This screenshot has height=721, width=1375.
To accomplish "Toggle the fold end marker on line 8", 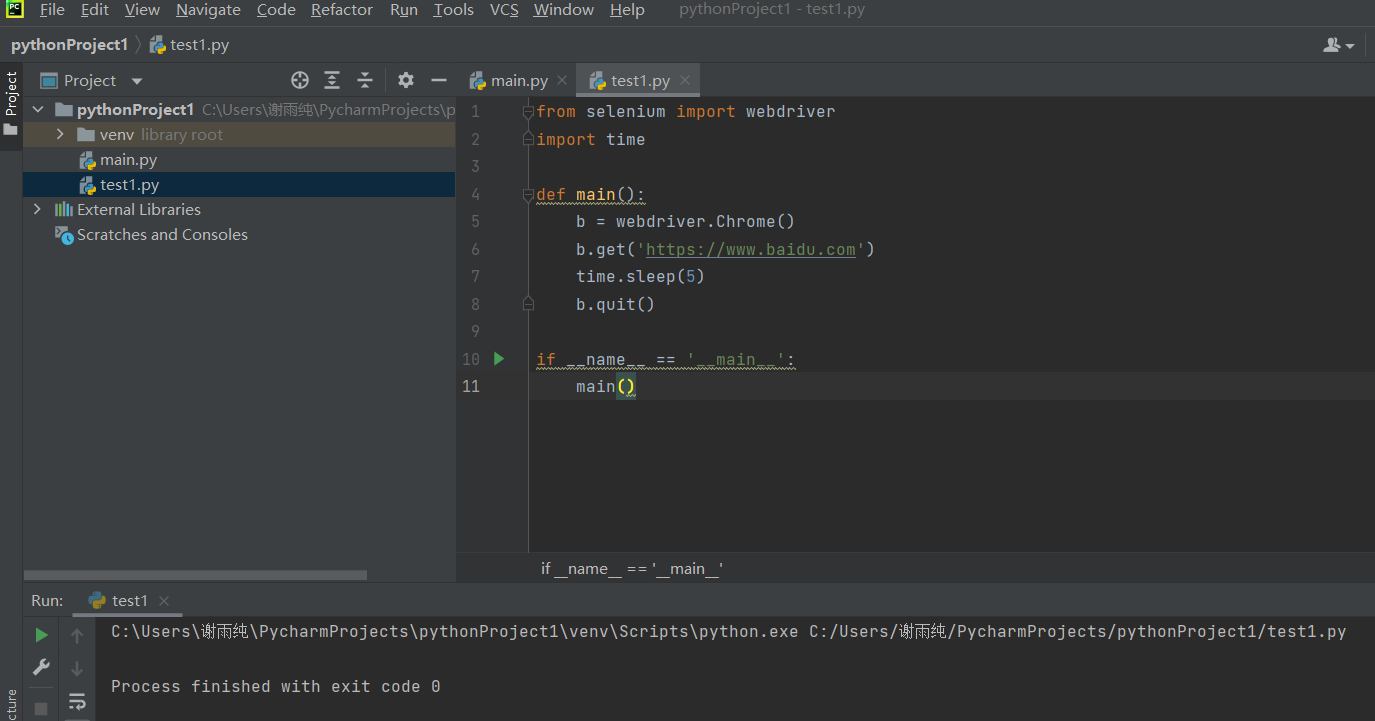I will pyautogui.click(x=528, y=303).
